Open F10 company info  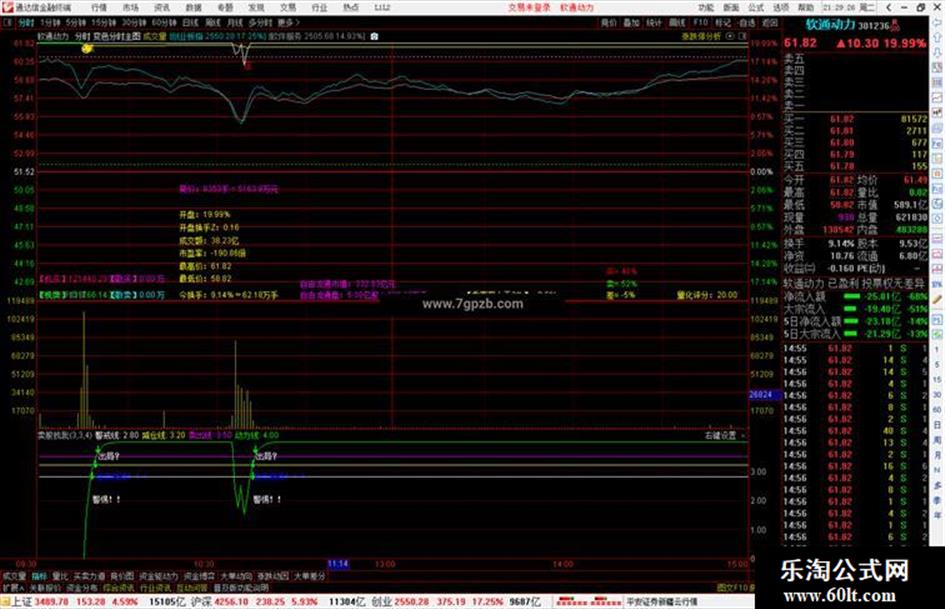click(x=700, y=22)
